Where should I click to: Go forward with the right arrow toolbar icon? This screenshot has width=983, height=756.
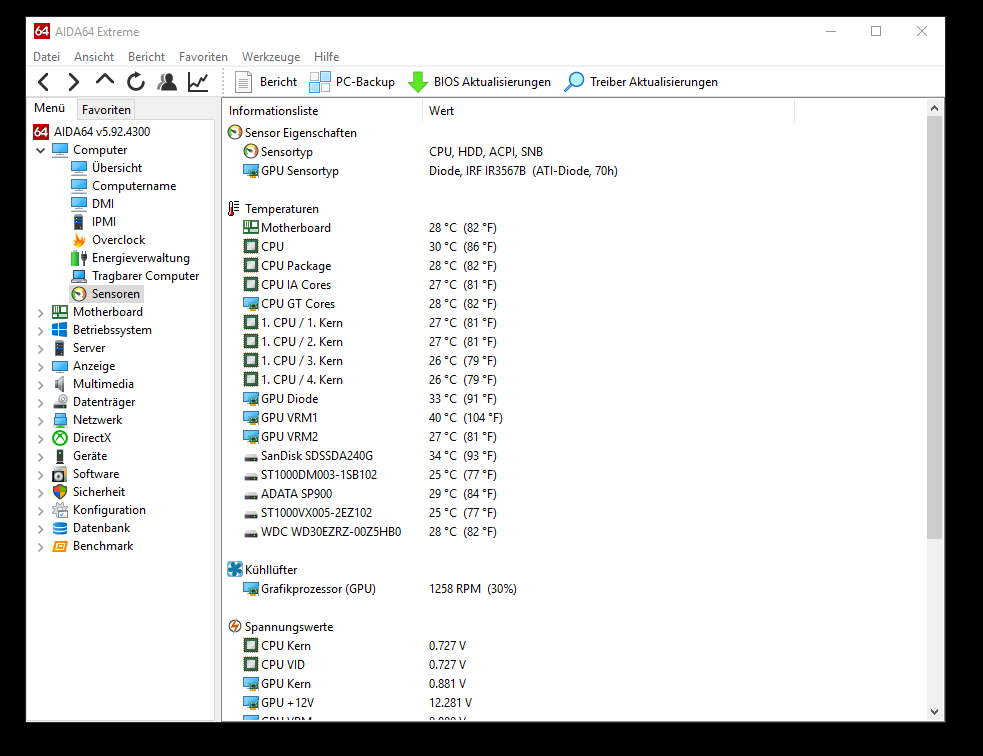[x=73, y=82]
